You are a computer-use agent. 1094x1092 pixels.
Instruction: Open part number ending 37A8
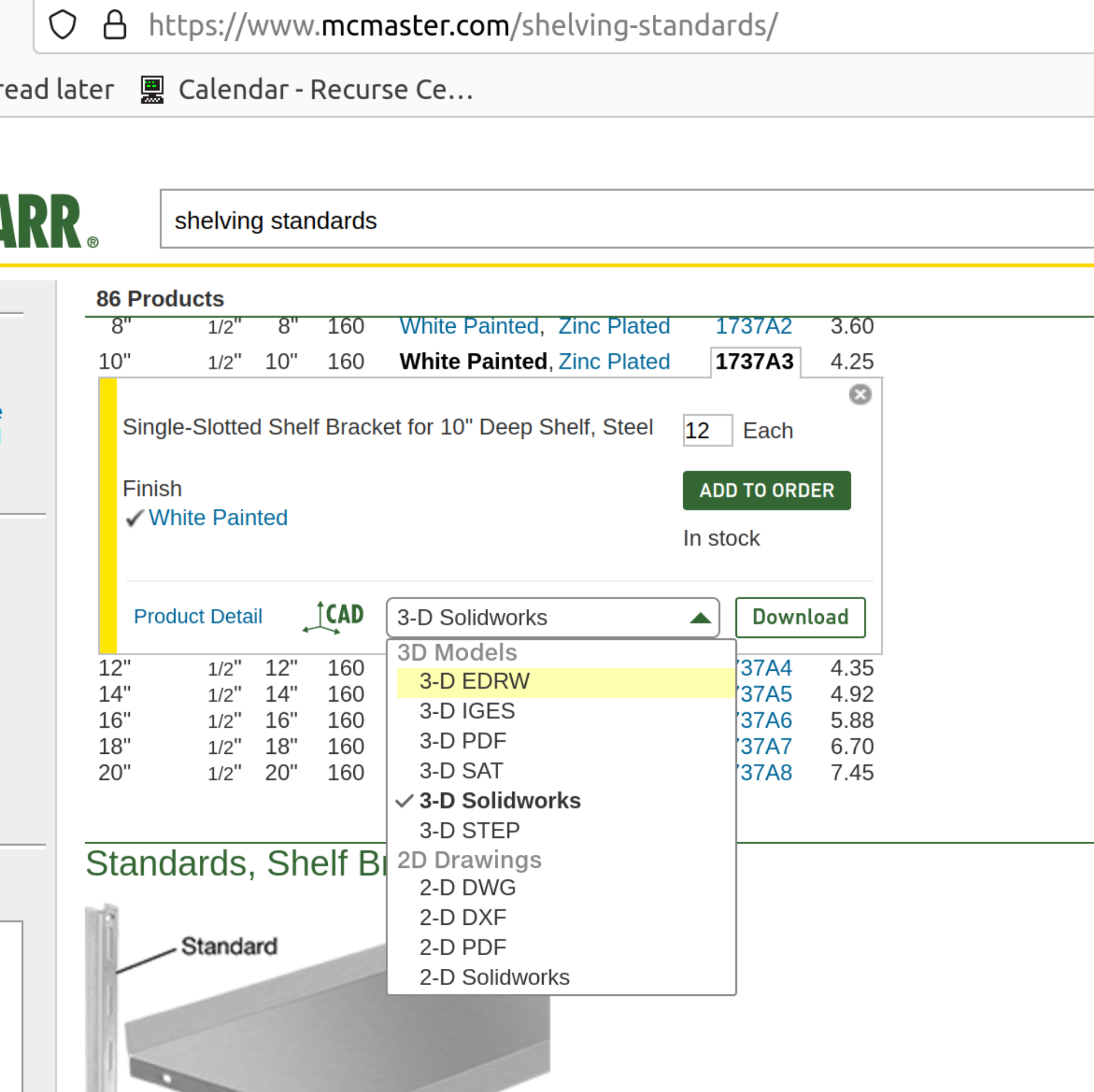pyautogui.click(x=764, y=773)
